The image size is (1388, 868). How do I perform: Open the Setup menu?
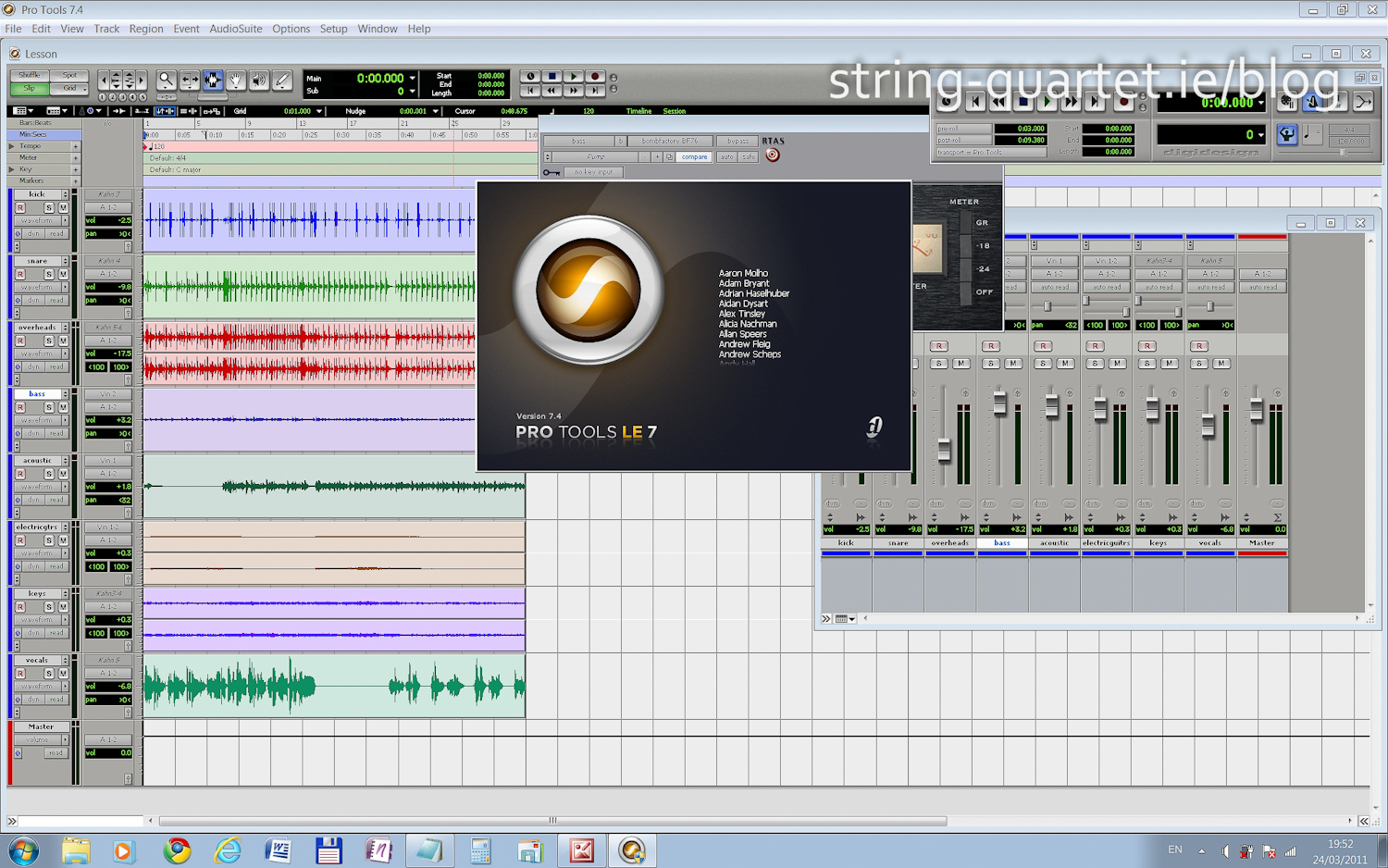[x=333, y=29]
